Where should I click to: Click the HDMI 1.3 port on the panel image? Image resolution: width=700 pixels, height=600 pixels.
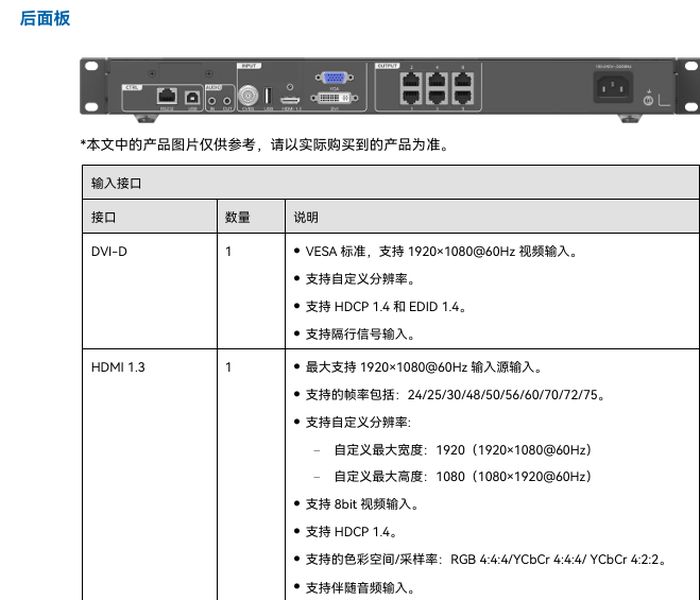pos(290,100)
